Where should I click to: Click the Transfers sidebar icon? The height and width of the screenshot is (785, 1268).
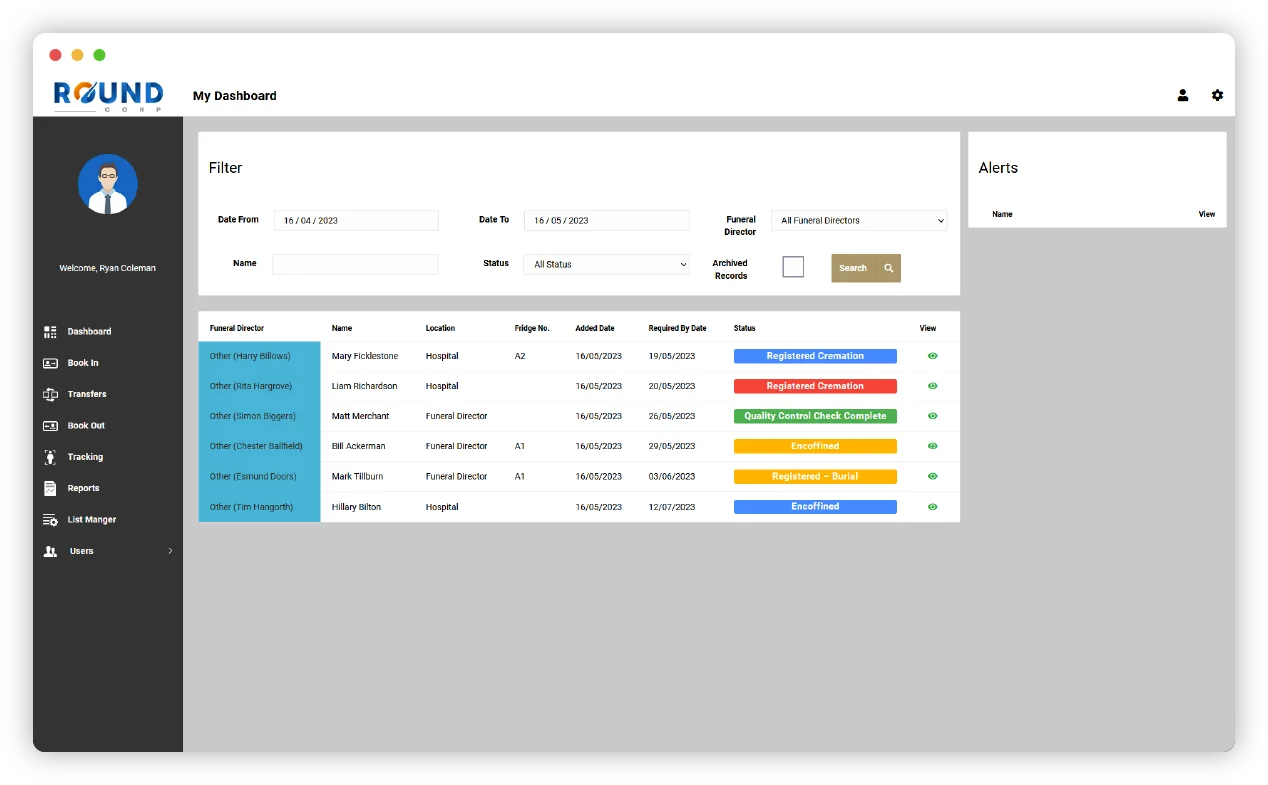coord(50,394)
